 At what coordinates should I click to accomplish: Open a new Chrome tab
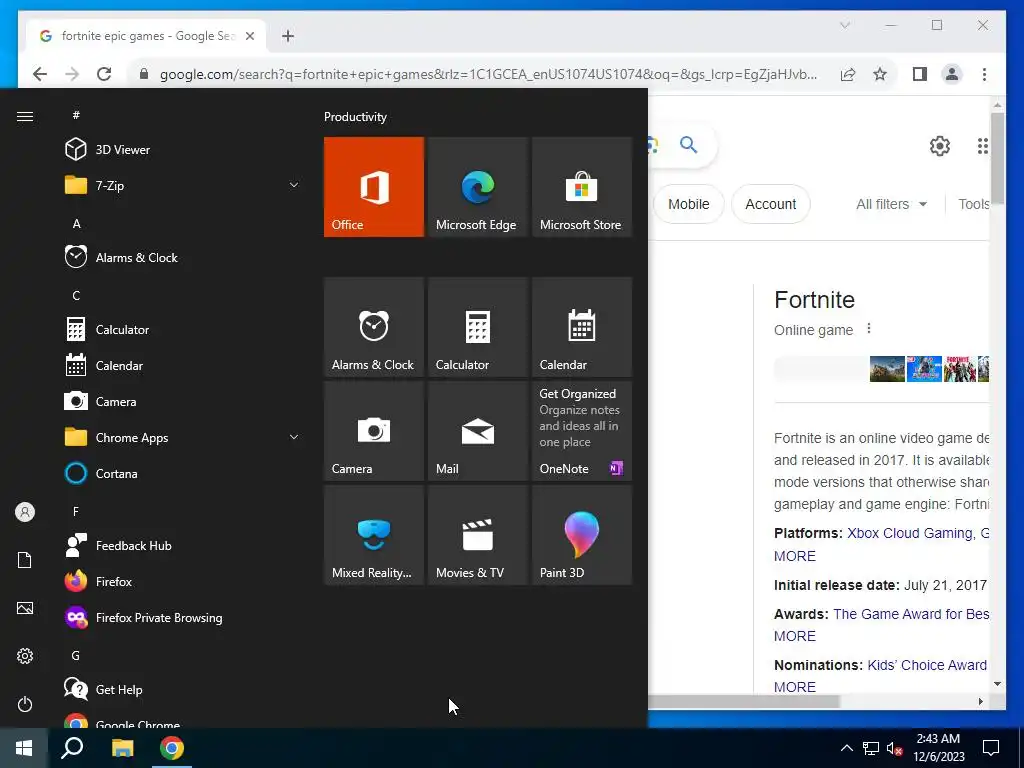coord(288,36)
